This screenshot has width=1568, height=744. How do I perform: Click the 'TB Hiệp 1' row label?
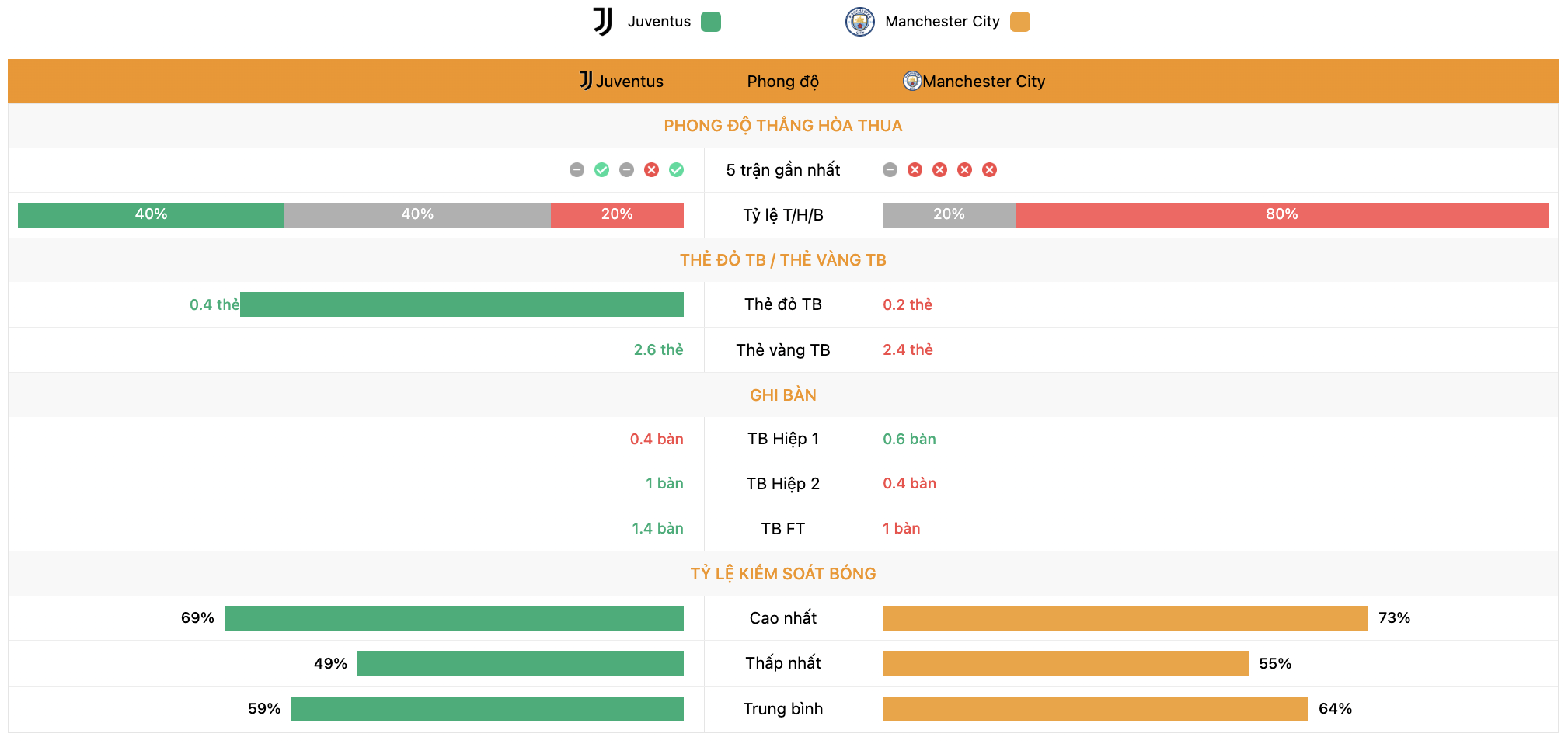[783, 440]
